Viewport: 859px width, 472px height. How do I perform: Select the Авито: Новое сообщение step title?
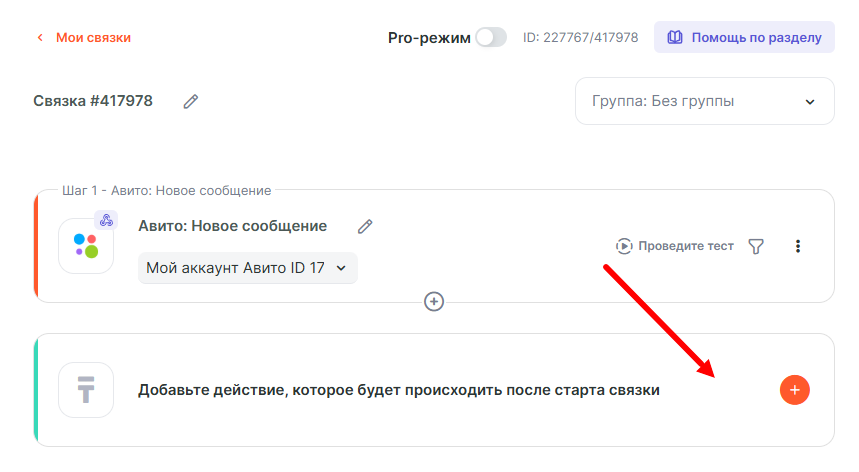click(232, 226)
